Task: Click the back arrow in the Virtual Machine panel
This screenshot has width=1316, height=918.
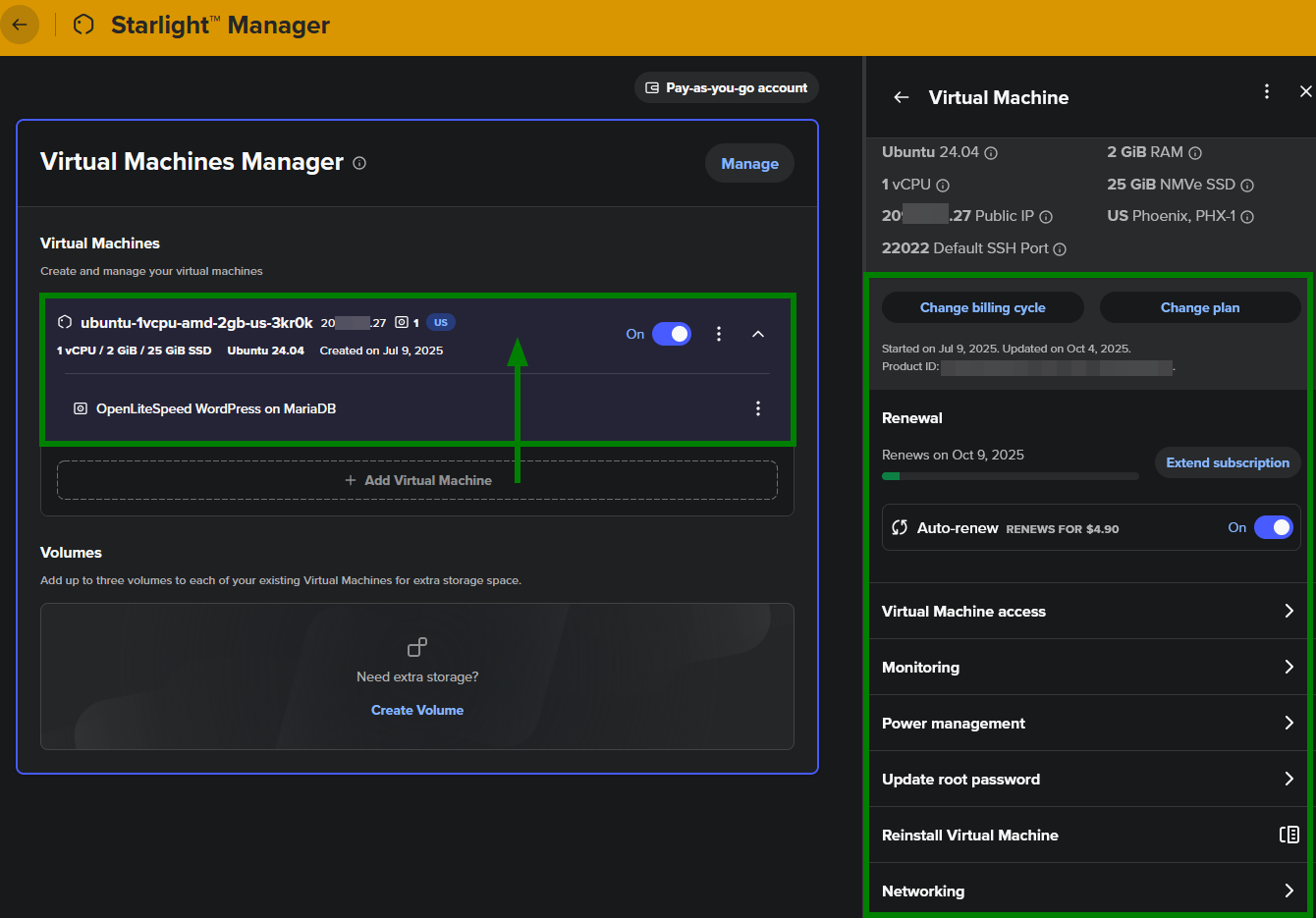Action: (902, 97)
